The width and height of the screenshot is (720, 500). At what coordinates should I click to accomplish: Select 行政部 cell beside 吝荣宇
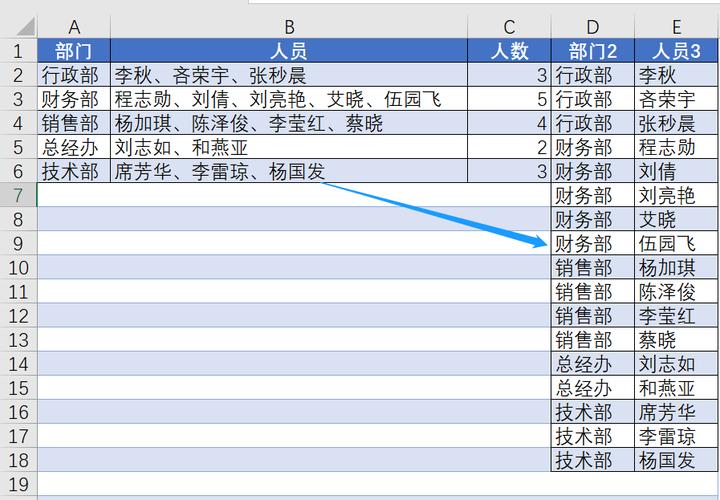tap(592, 99)
